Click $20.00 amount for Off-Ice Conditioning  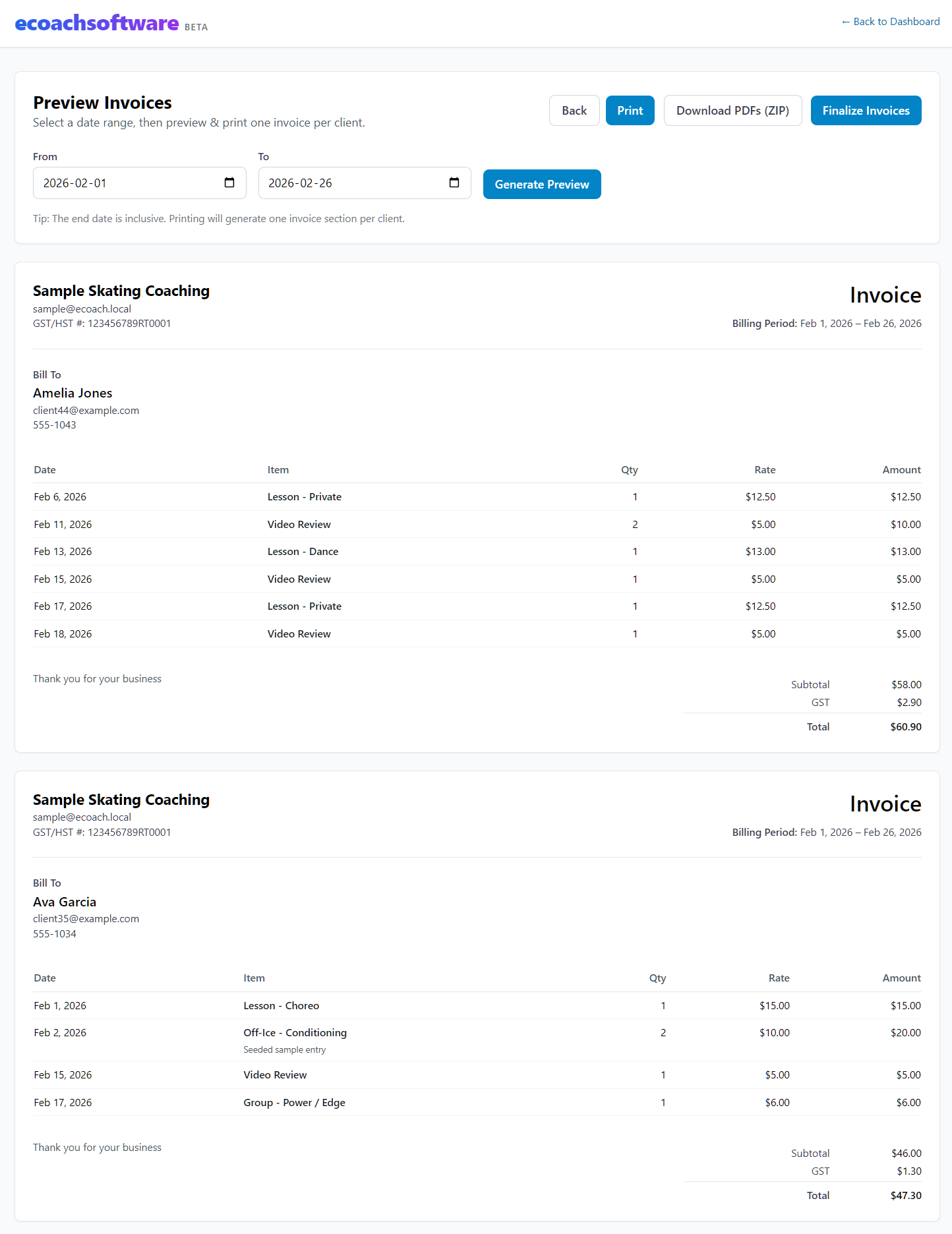pos(906,1033)
